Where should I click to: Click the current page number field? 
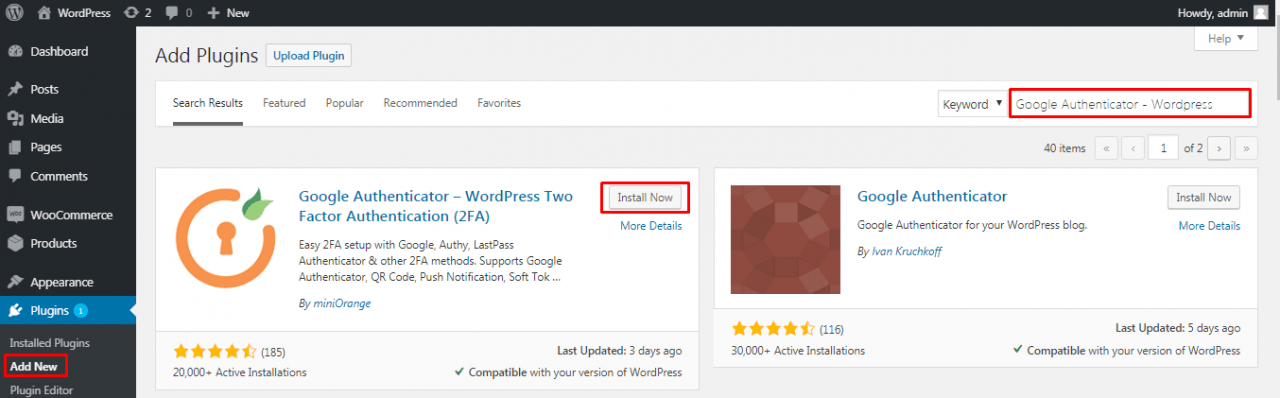1164,148
